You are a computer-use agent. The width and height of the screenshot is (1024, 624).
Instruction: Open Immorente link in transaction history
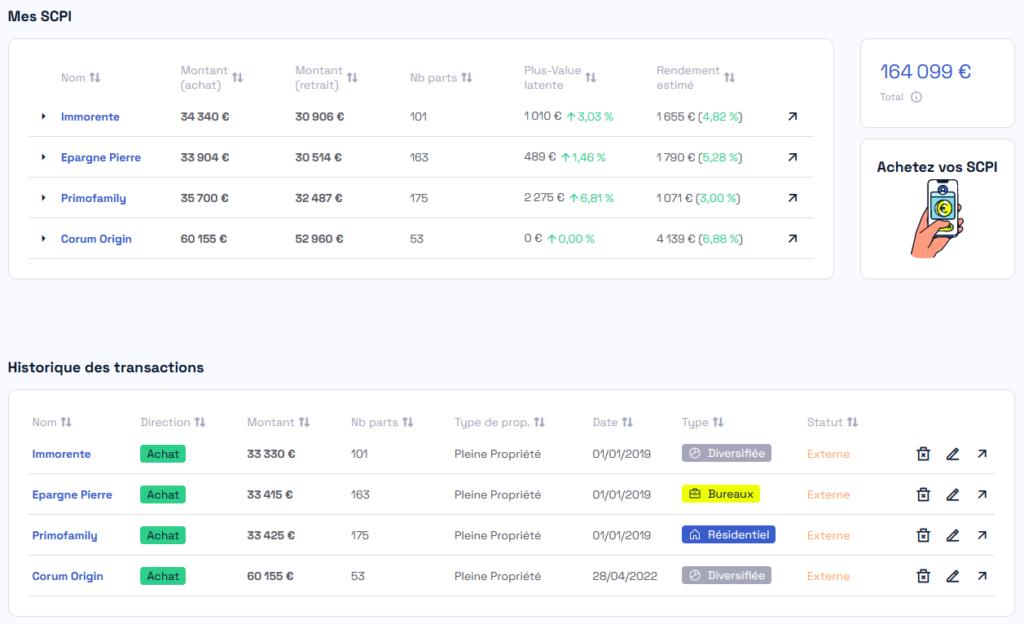pyautogui.click(x=61, y=454)
